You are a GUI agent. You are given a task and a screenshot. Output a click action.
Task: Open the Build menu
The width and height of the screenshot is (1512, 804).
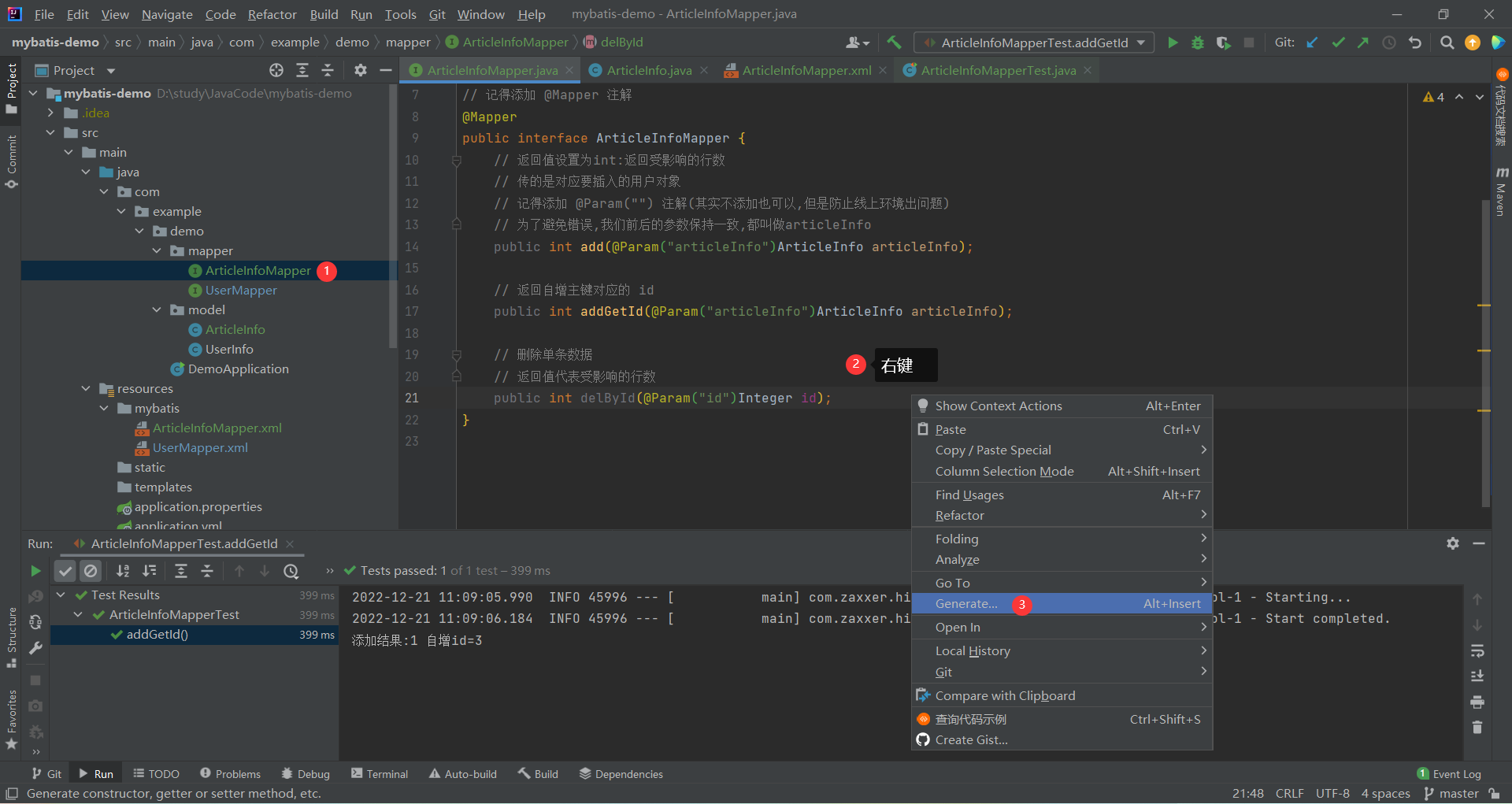[324, 14]
